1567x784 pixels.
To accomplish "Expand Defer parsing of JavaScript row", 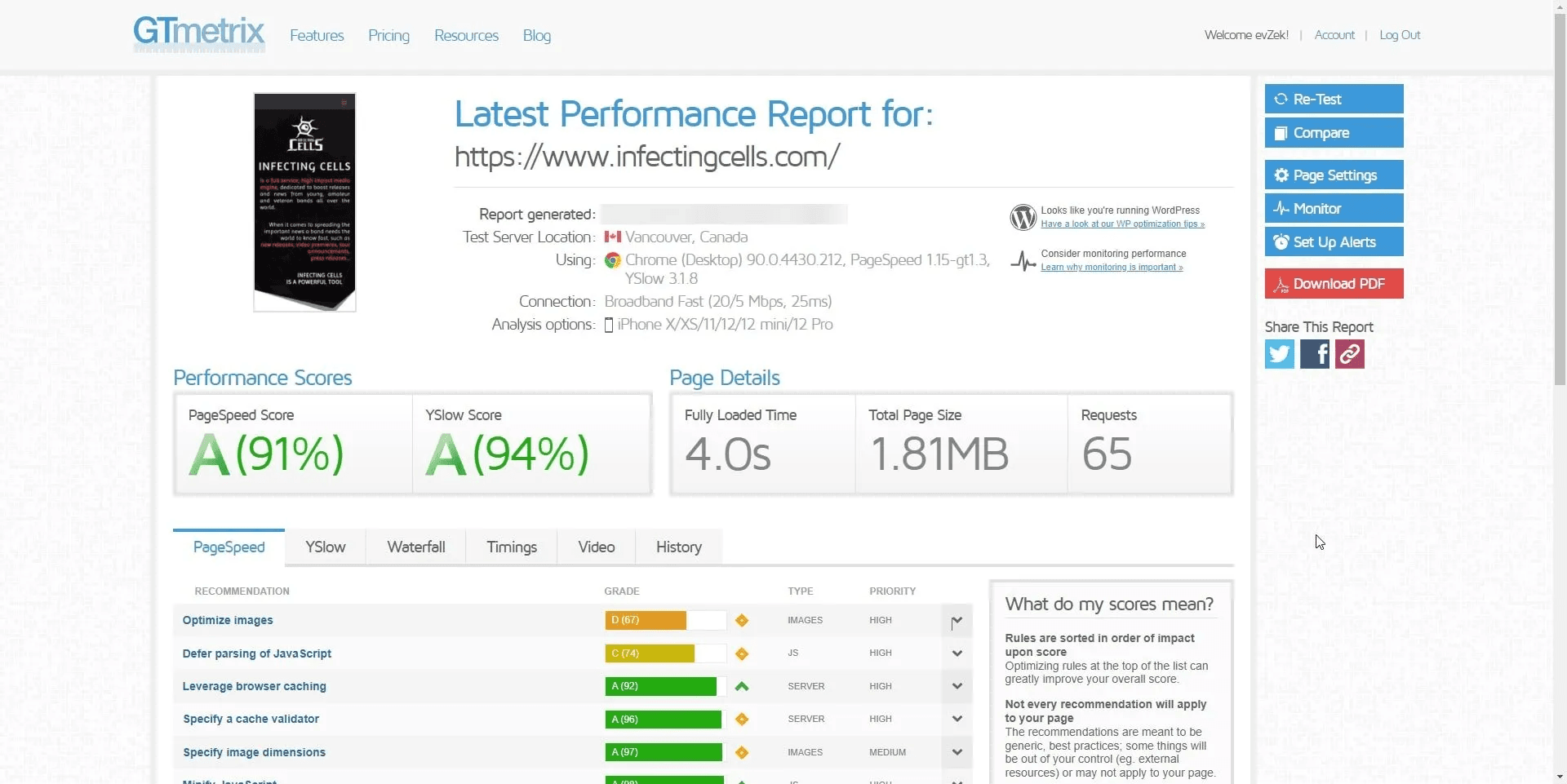I will click(957, 653).
